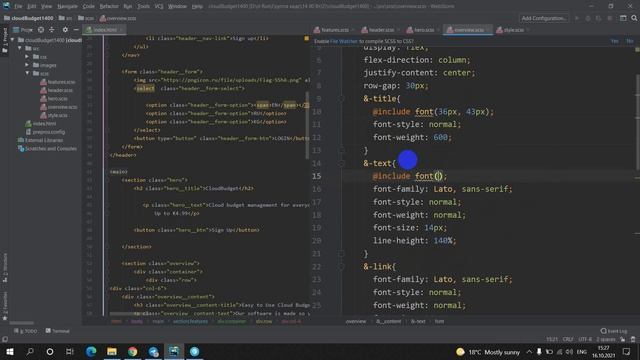
Task: Open the Run menu
Action: click(x=128, y=6)
